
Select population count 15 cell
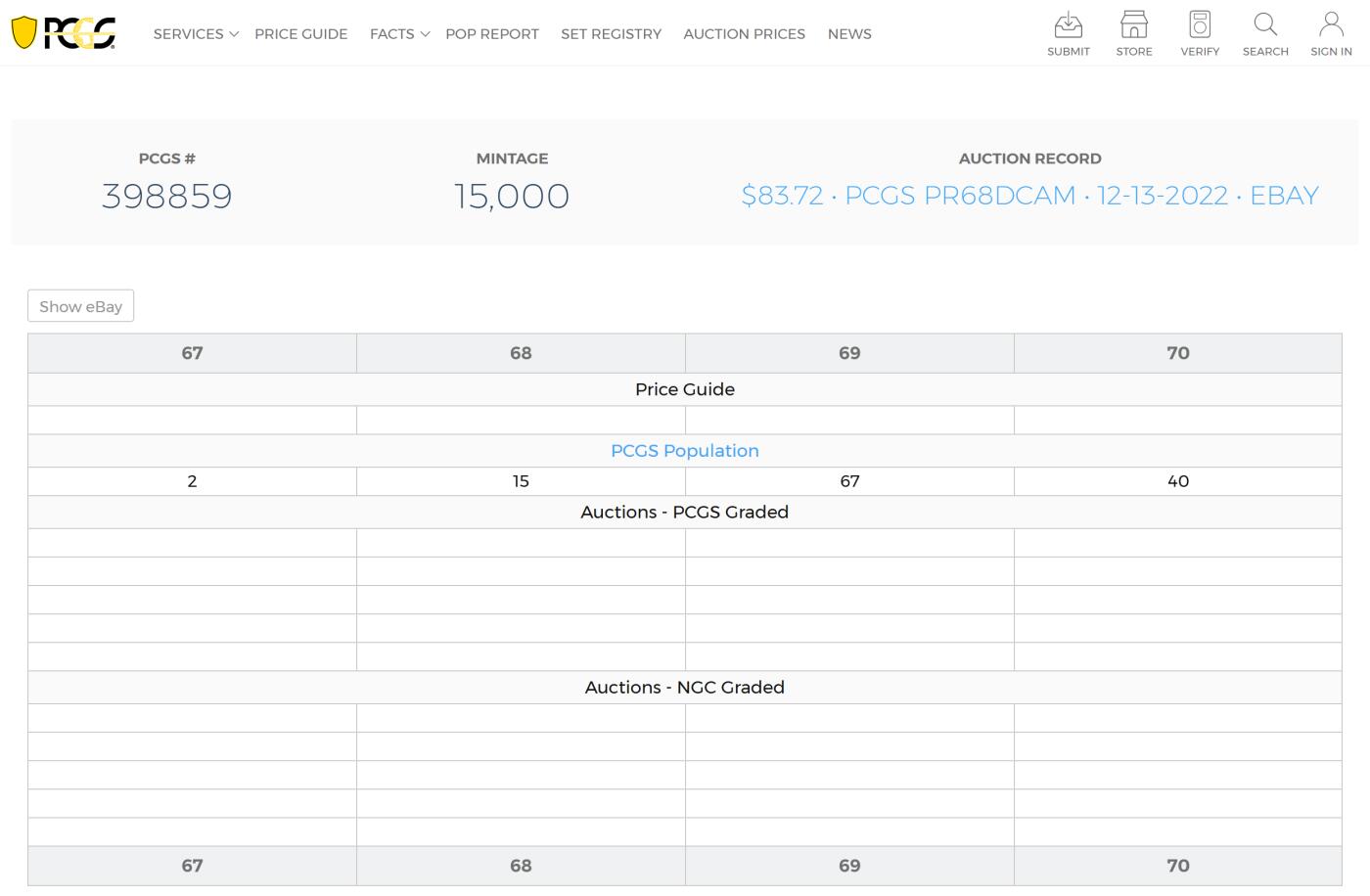(x=521, y=481)
